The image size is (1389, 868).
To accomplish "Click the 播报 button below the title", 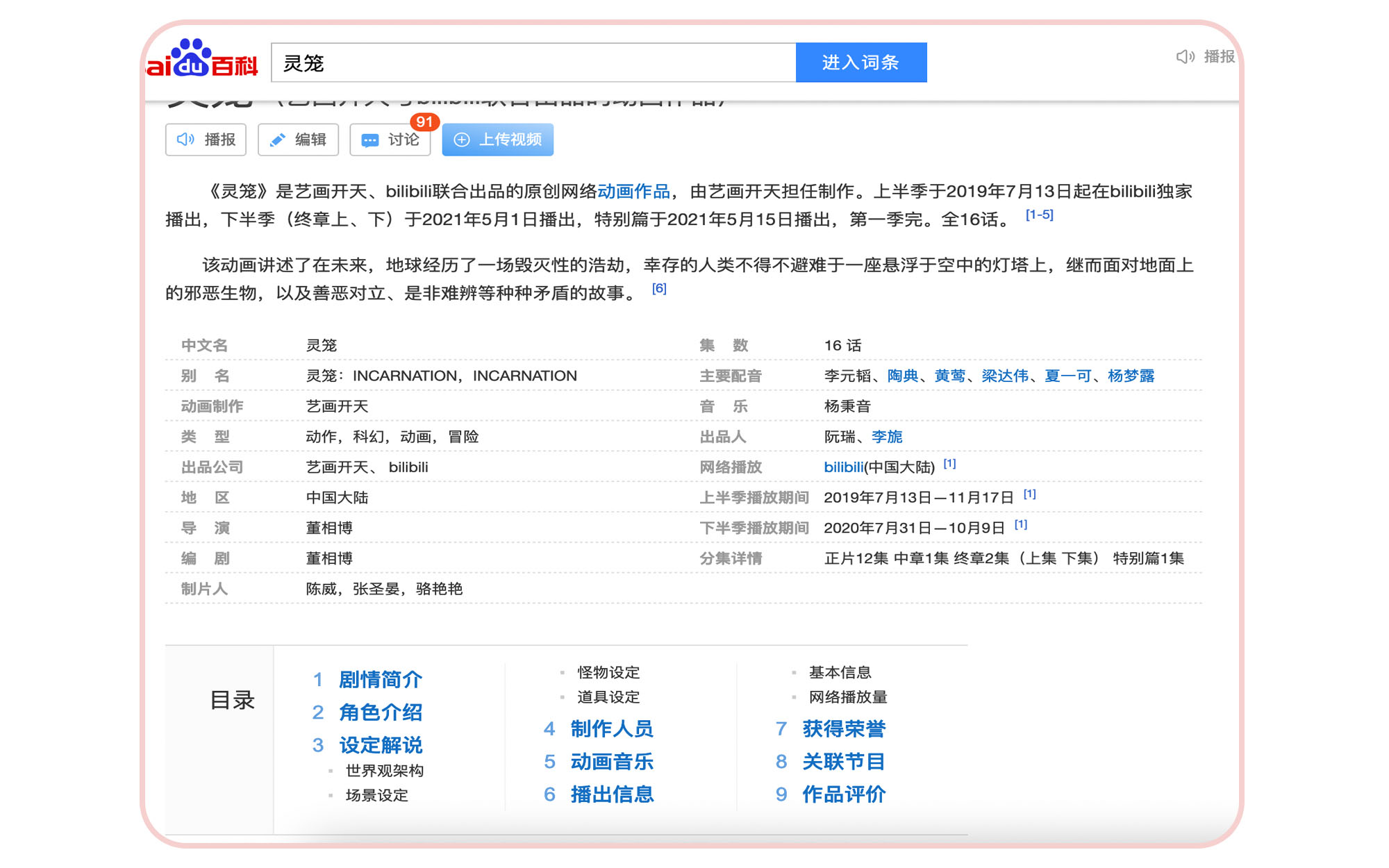I will pyautogui.click(x=206, y=140).
